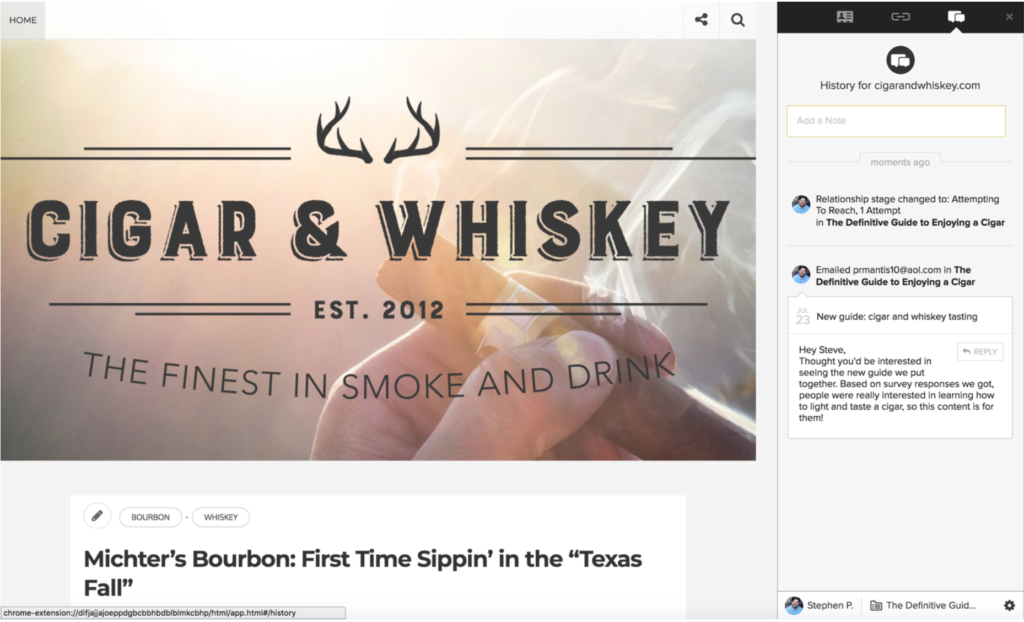Image resolution: width=1024 pixels, height=622 pixels.
Task: Close the extension side panel
Action: click(1009, 17)
